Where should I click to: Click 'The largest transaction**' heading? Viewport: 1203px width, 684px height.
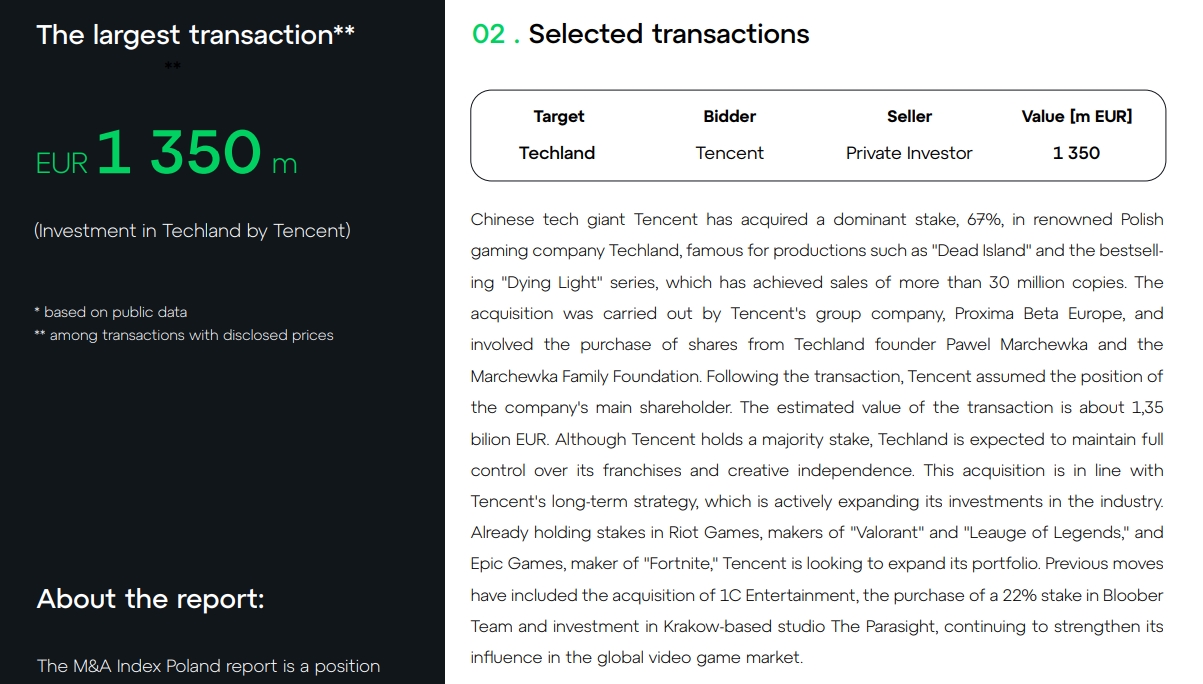[196, 35]
